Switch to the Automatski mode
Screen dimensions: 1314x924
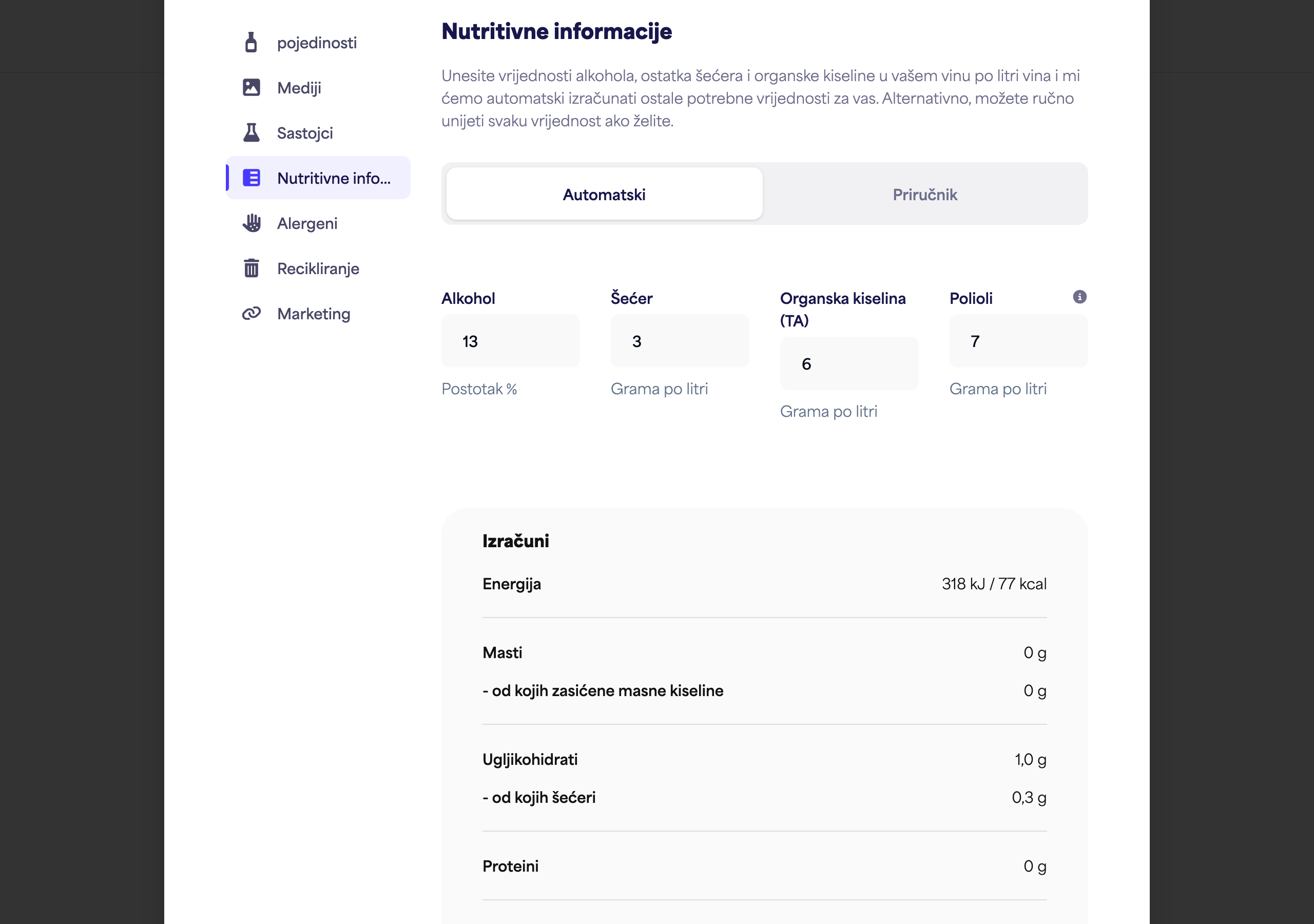coord(604,194)
